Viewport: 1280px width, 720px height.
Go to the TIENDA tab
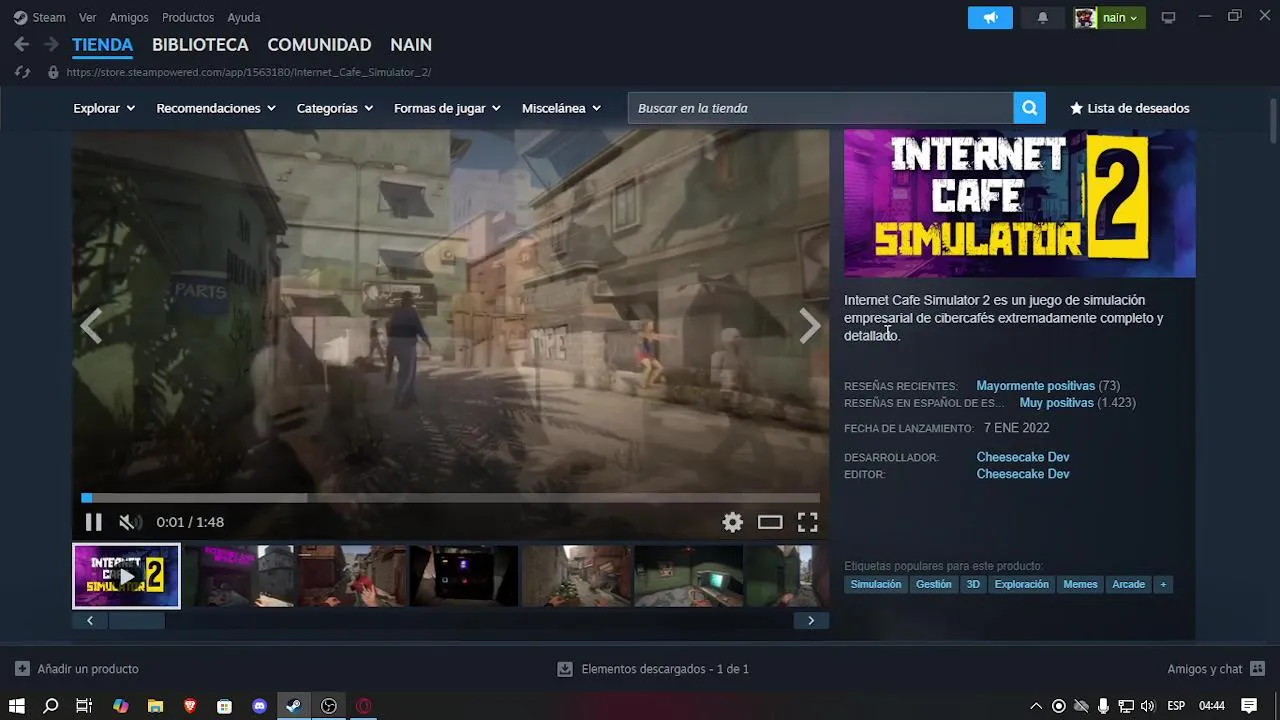point(102,45)
